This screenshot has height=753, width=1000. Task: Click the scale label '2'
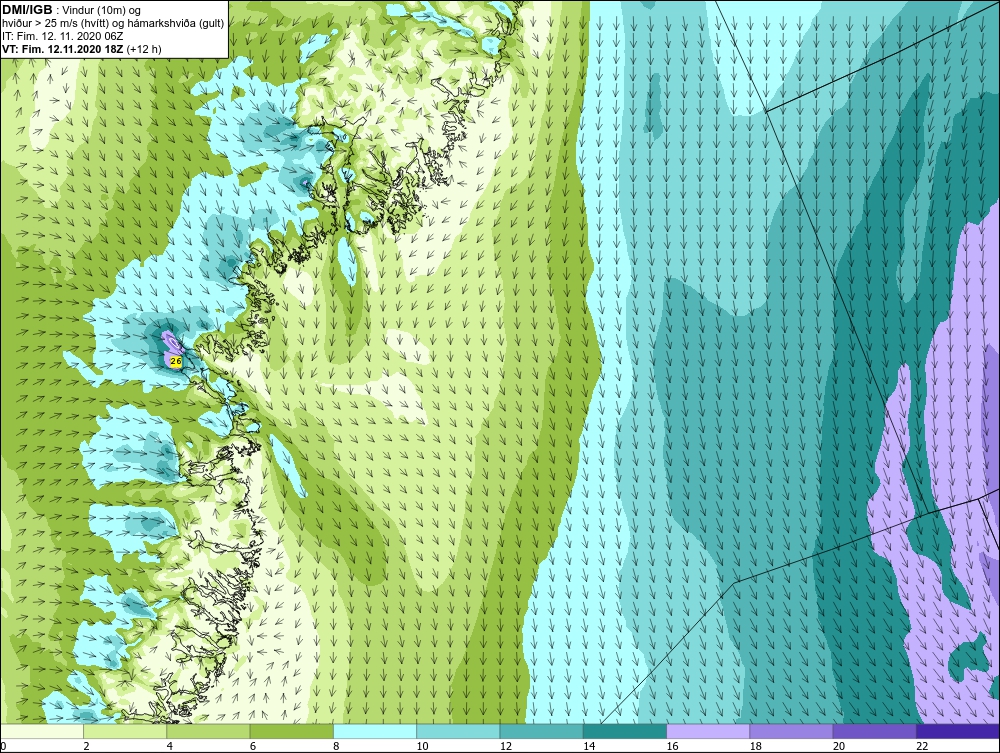(86, 747)
